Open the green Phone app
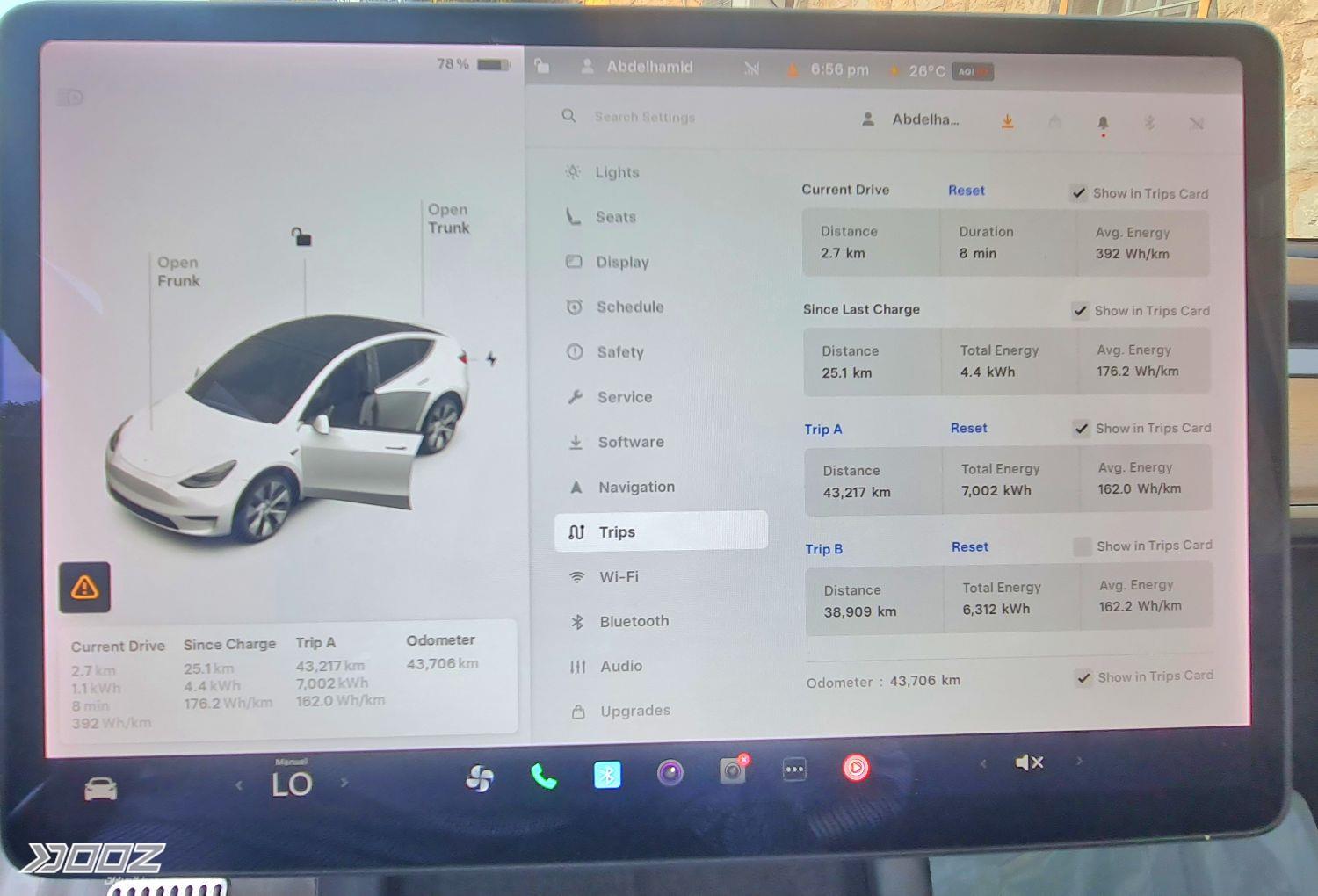Image resolution: width=1318 pixels, height=896 pixels. [x=543, y=777]
